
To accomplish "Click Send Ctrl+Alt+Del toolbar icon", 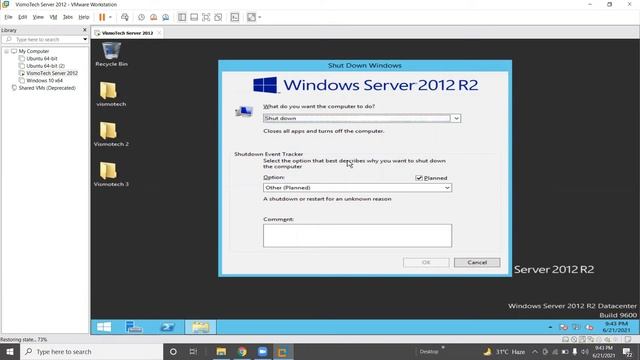I will point(125,17).
